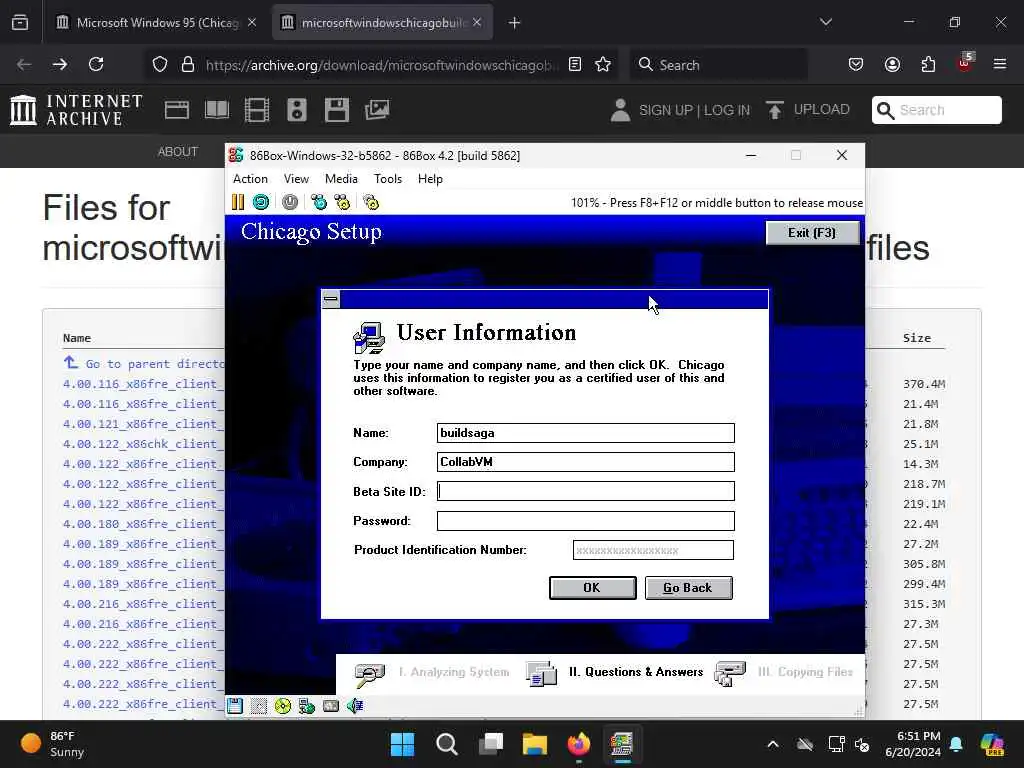The height and width of the screenshot is (768, 1024).
Task: Open a new Firefox tab
Action: click(x=515, y=23)
